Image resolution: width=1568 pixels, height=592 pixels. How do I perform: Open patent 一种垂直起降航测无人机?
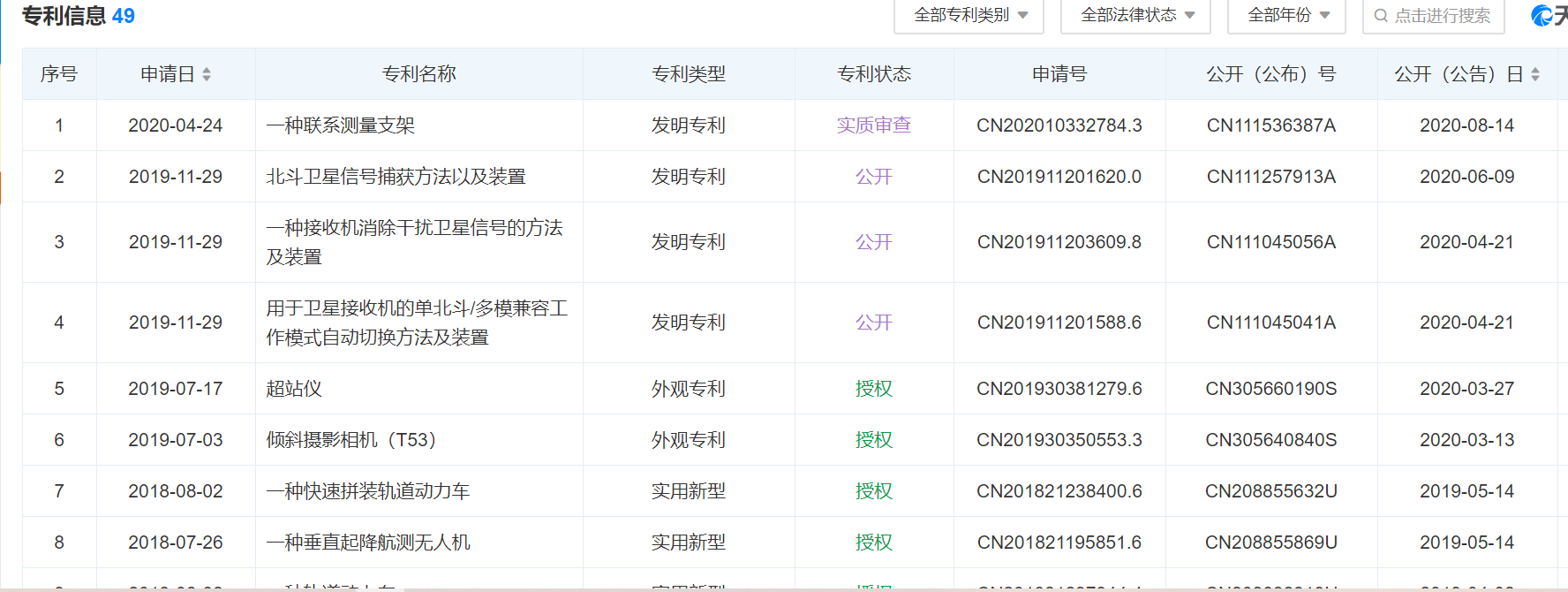(x=368, y=543)
